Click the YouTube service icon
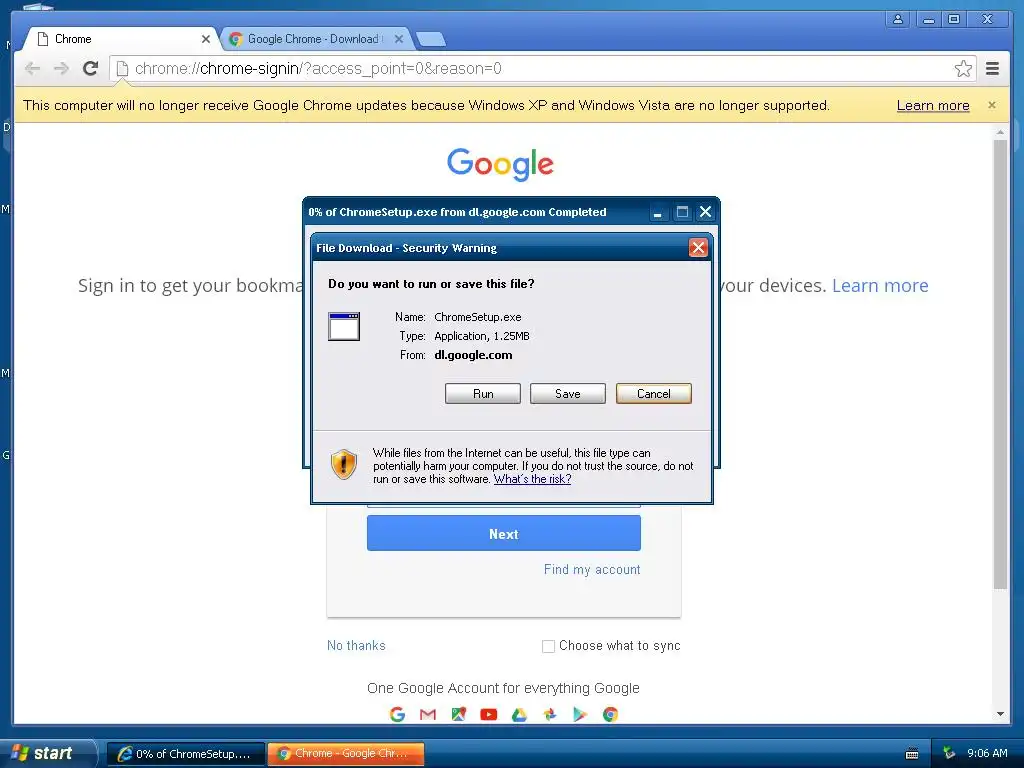1024x768 pixels. tap(488, 714)
